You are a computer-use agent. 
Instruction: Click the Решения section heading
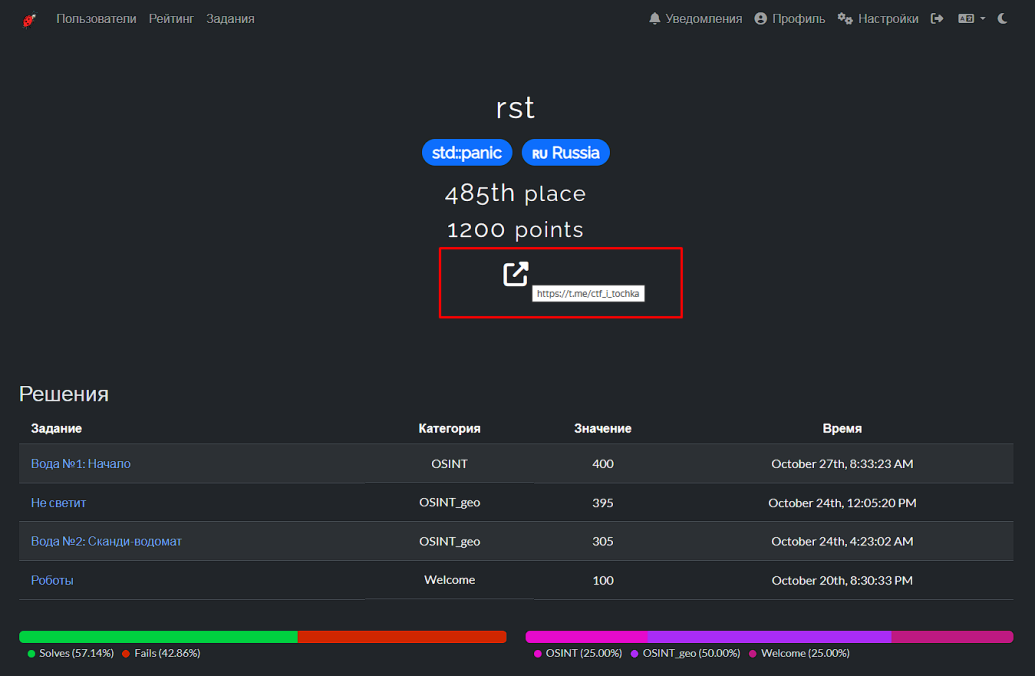pos(64,394)
